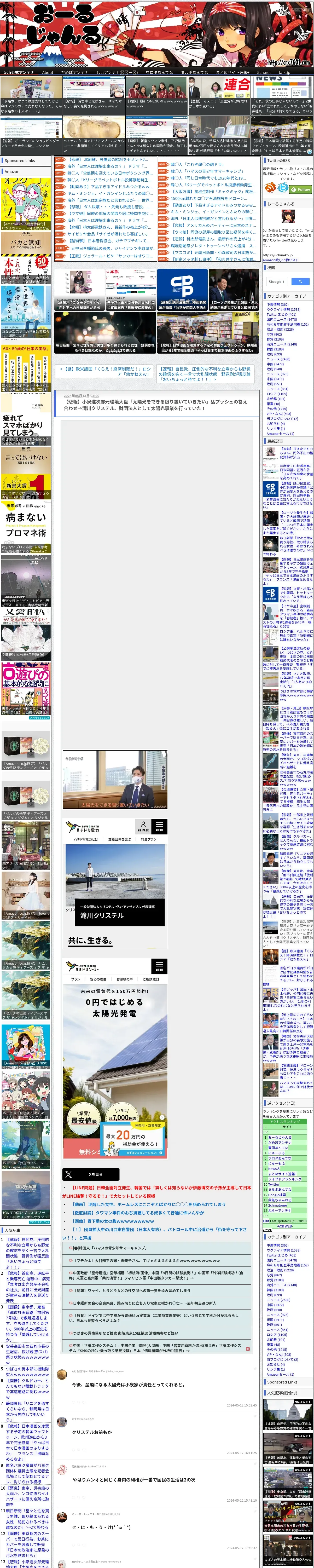Open 書籍あんてな in the access ranking

tap(278, 1148)
